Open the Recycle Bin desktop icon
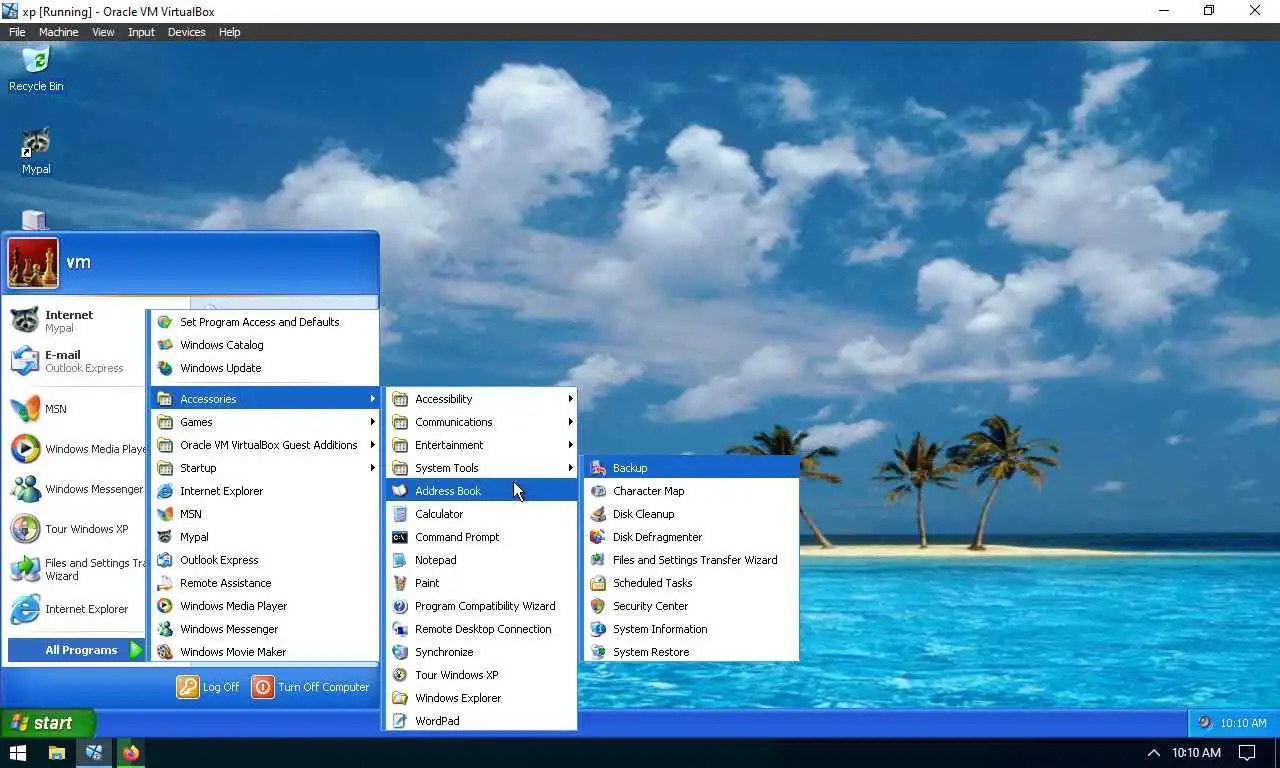The height and width of the screenshot is (768, 1280). coord(36,68)
